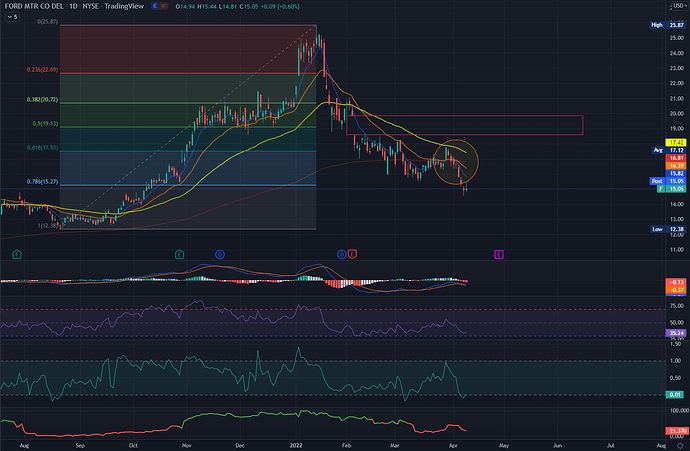
Task: Click the red earnings marker near Feb
Action: [x=352, y=254]
